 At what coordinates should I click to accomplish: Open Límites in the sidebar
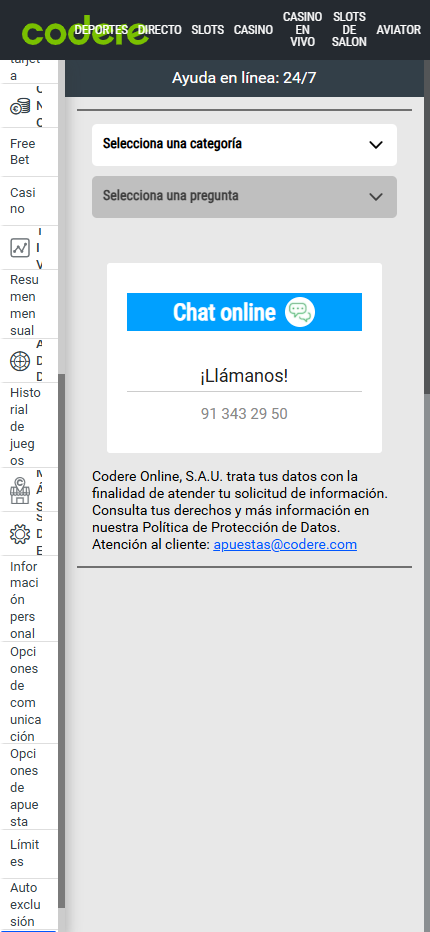click(x=29, y=854)
